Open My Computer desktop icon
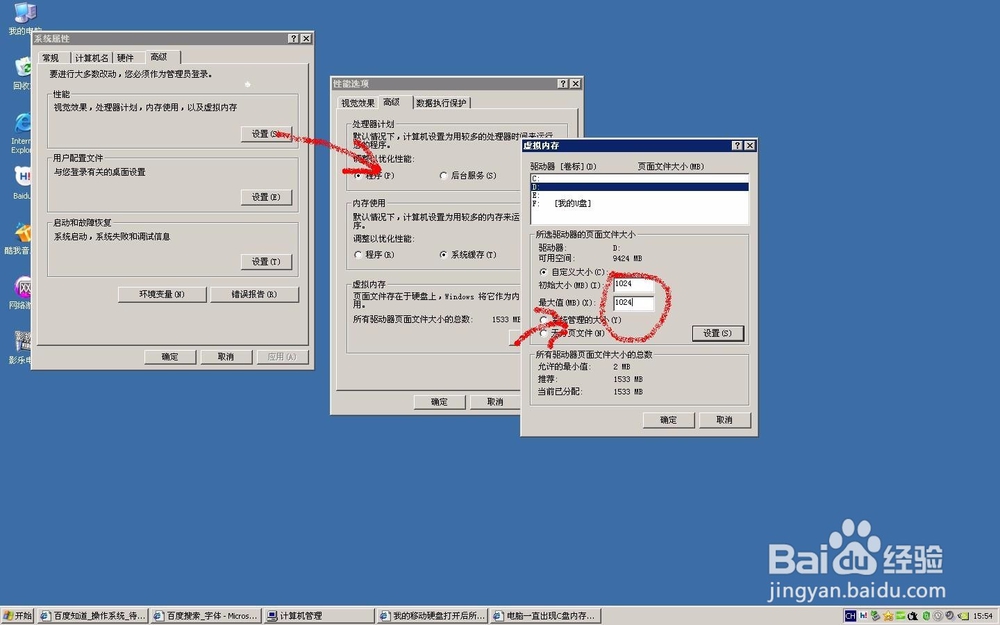 pyautogui.click(x=24, y=18)
